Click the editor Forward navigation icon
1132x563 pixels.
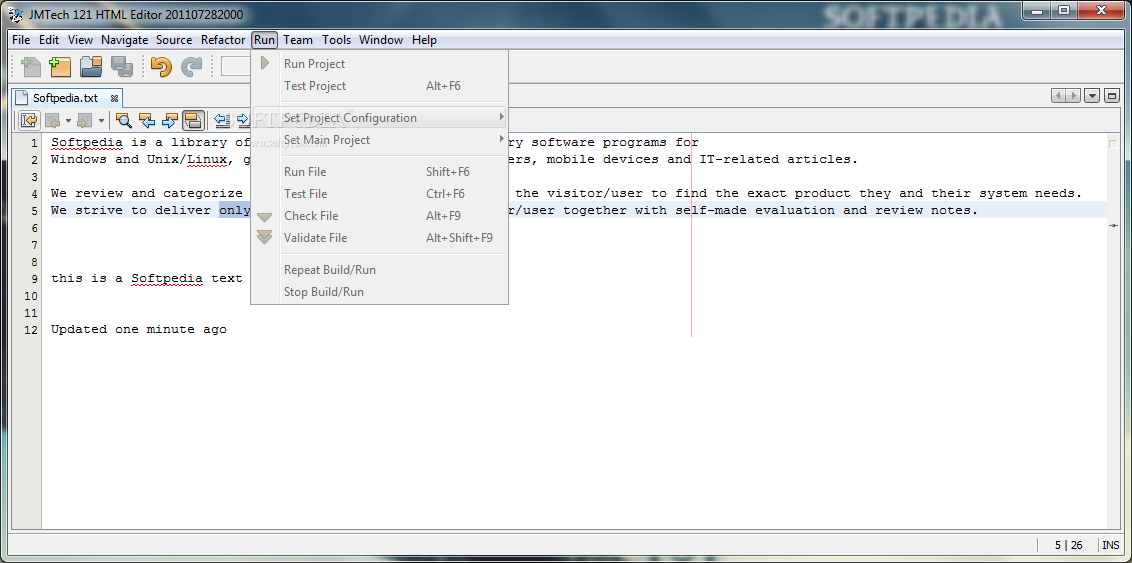[84, 120]
